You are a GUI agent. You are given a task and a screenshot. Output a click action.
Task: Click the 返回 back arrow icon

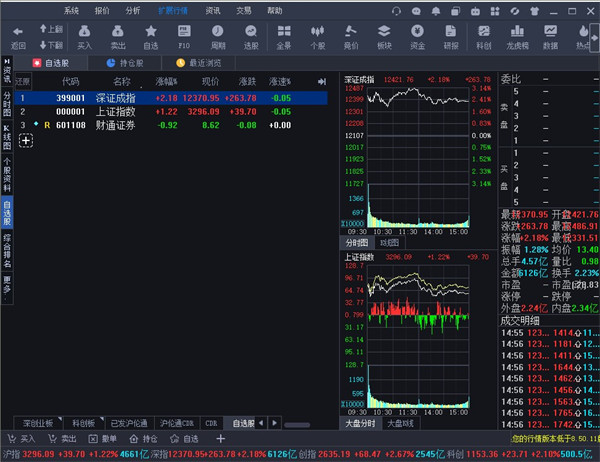(x=18, y=31)
